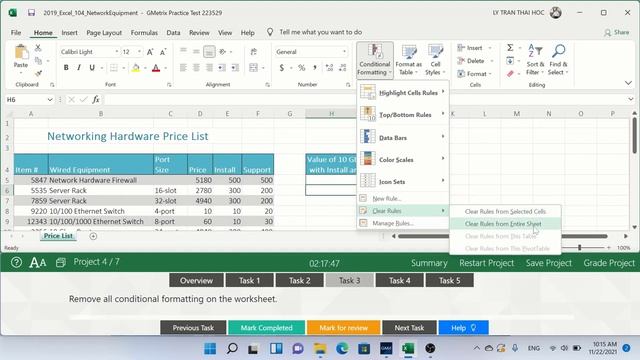Open Task 4 tab
The height and width of the screenshot is (360, 640).
(400, 280)
